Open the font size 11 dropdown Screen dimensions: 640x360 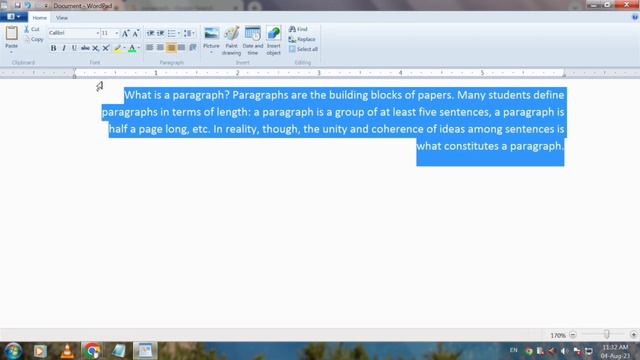click(117, 33)
